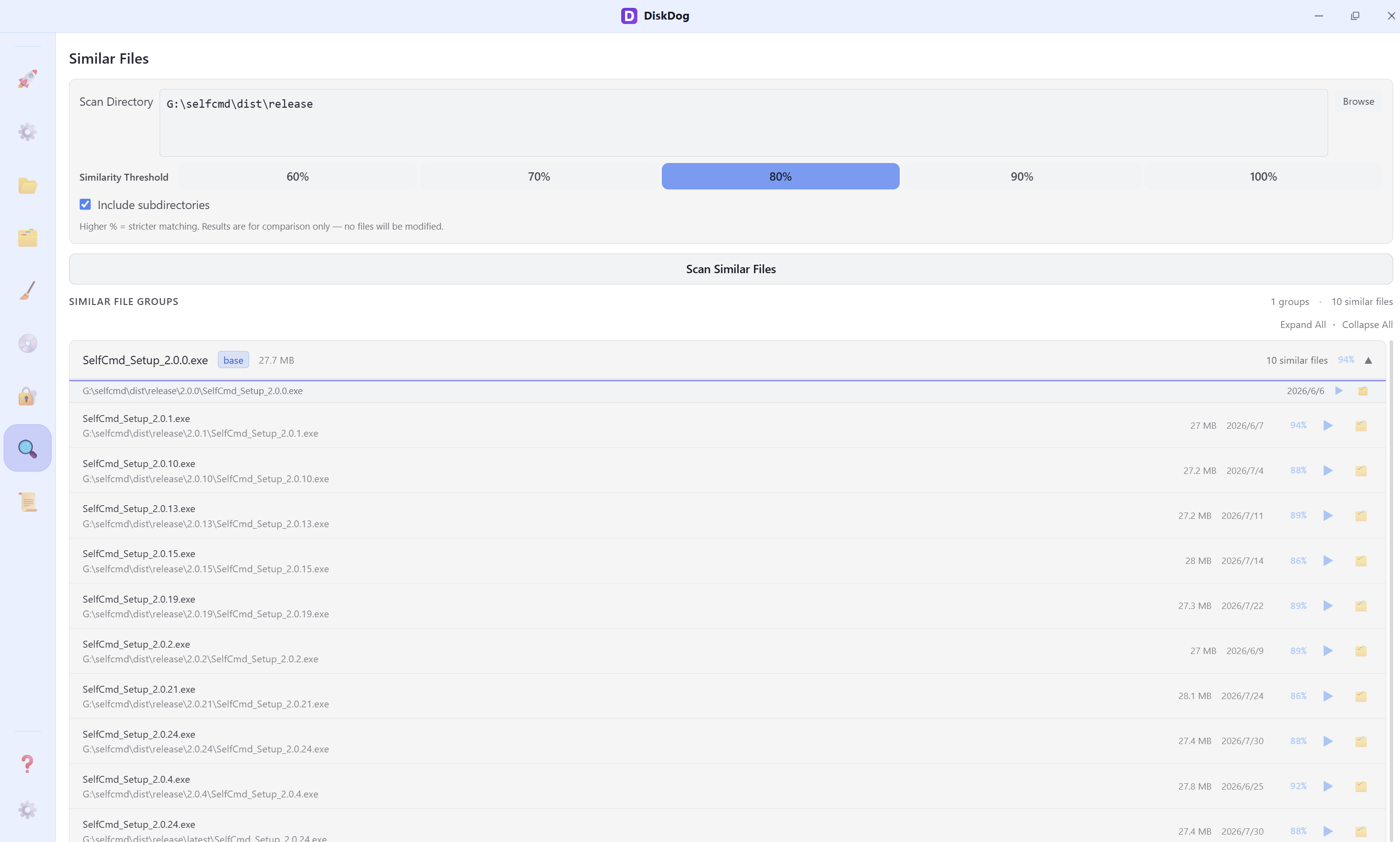Click play icon for SelfCmd_Setup_2.0.21.exe
This screenshot has width=1400, height=842.
1328,696
